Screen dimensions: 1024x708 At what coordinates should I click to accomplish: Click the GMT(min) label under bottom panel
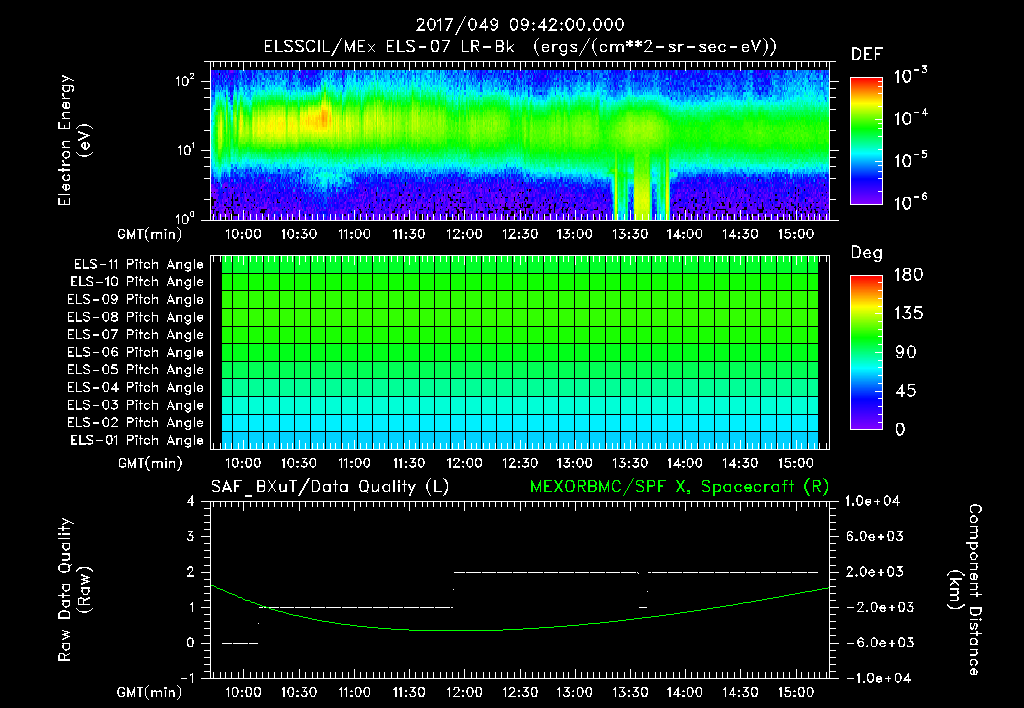[150, 693]
